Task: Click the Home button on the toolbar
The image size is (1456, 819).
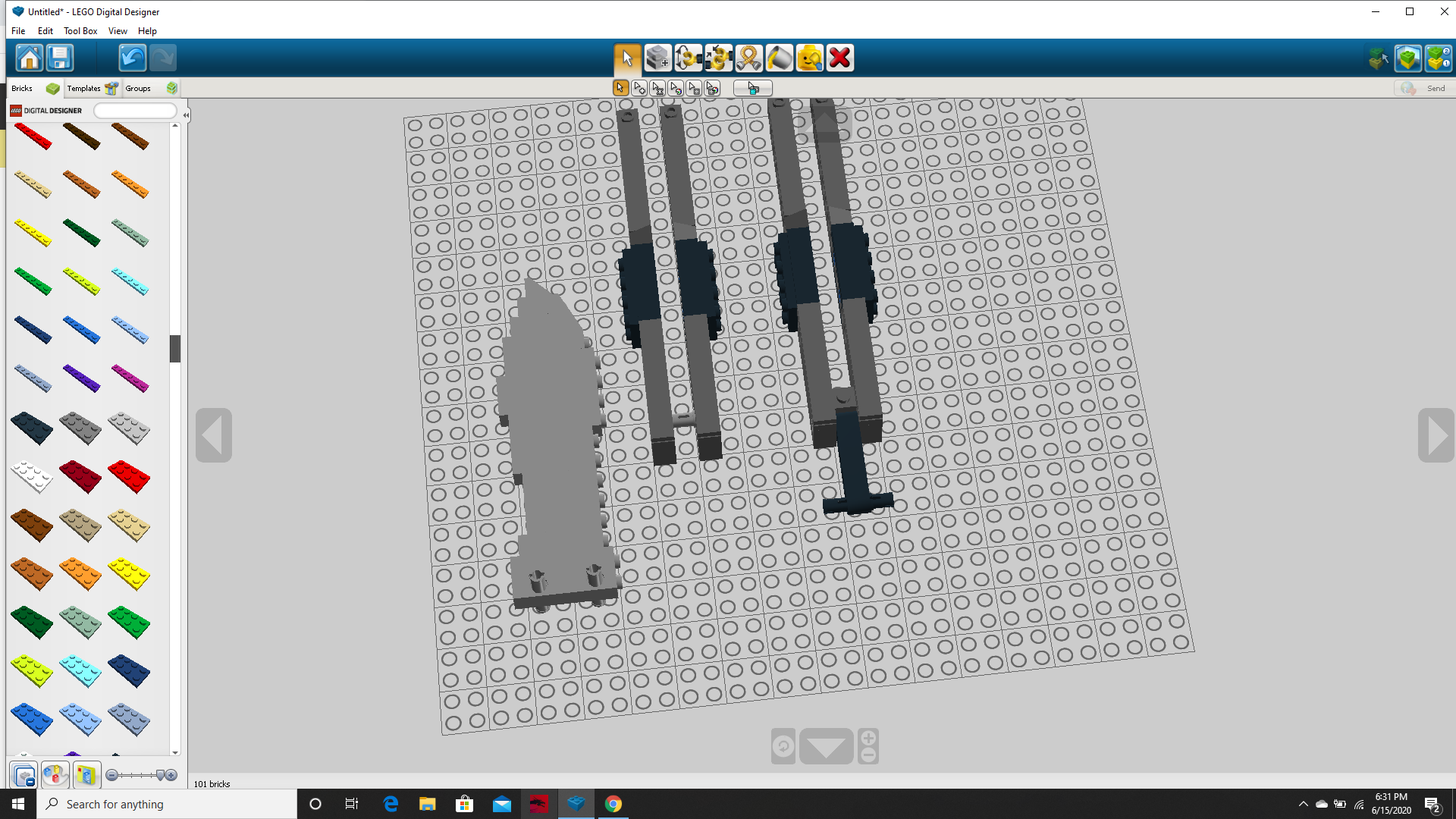Action: [29, 57]
